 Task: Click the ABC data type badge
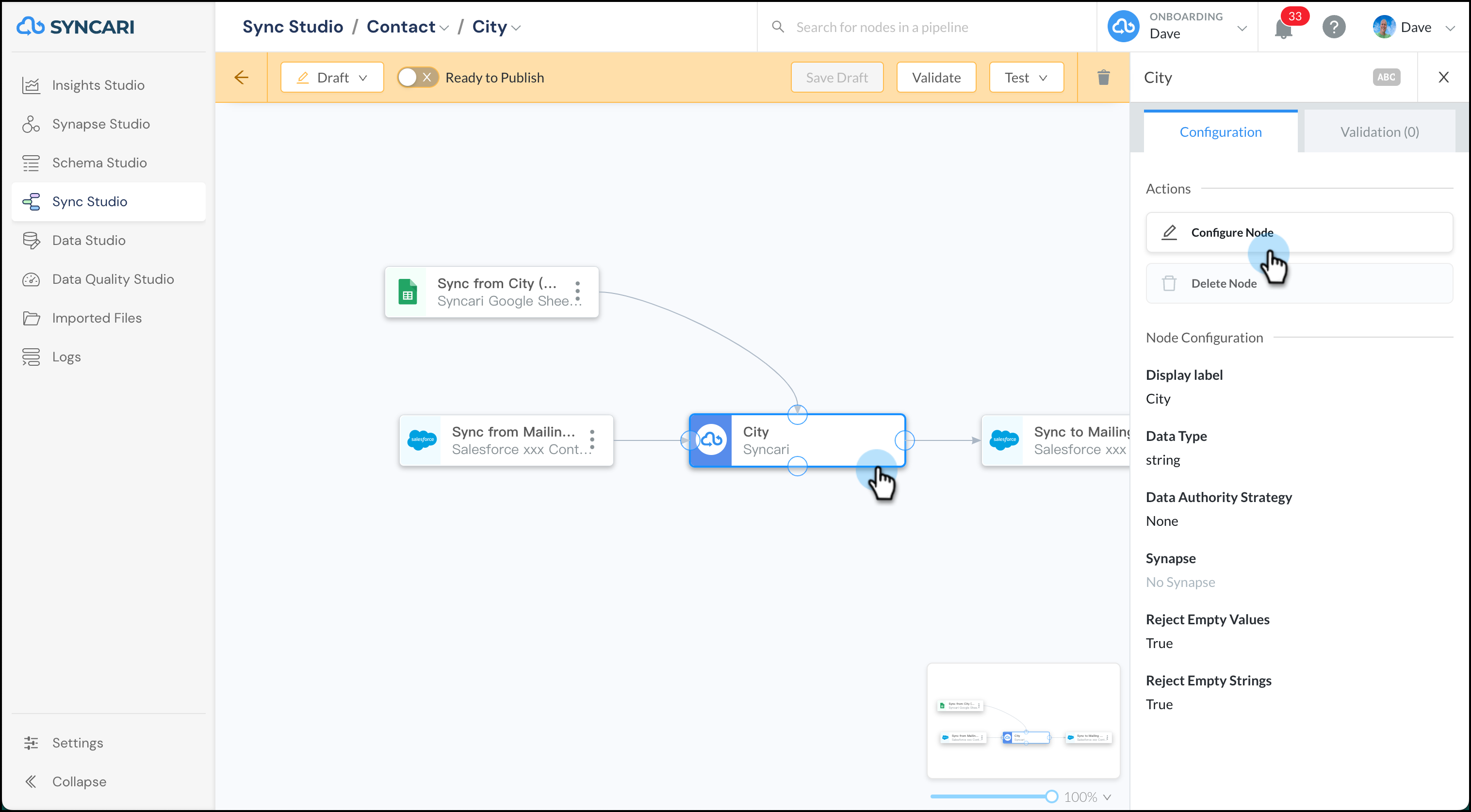point(1386,77)
